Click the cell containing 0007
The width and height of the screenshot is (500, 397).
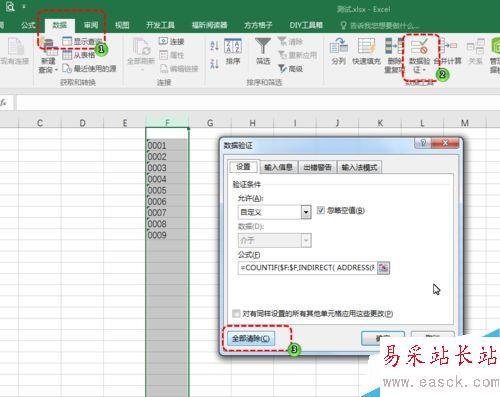(167, 212)
